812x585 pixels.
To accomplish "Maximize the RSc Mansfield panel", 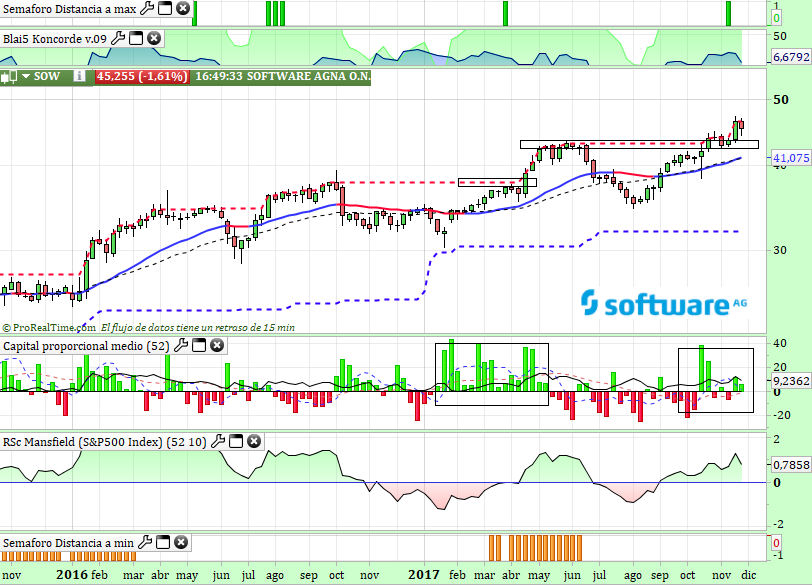I will click(x=236, y=441).
